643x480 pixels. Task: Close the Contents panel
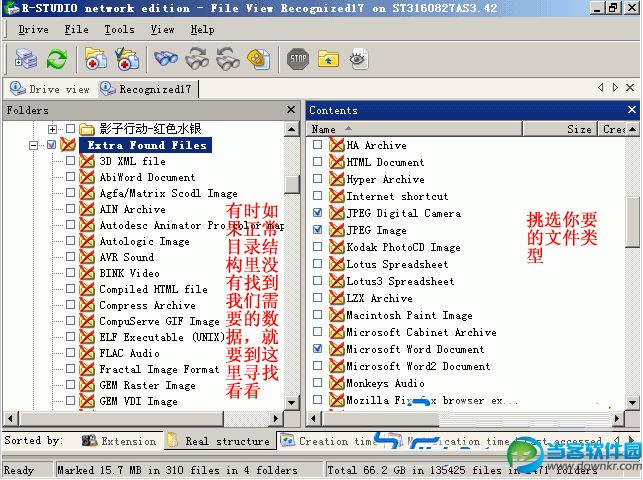click(x=632, y=109)
